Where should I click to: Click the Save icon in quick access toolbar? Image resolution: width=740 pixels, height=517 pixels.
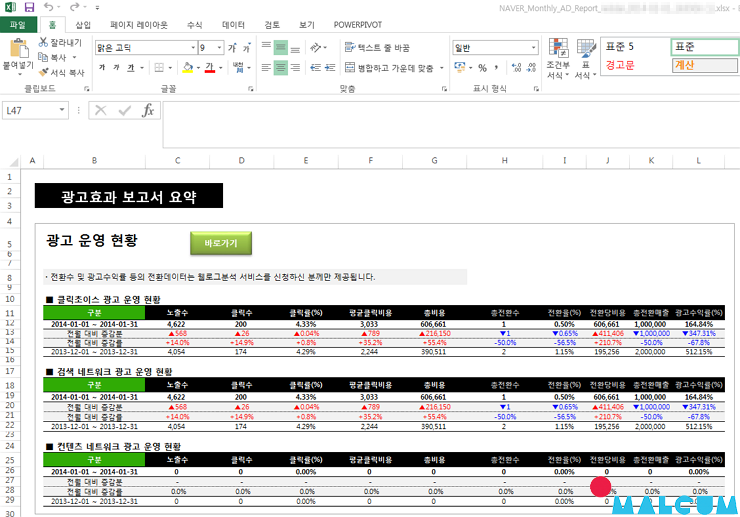[29, 7]
